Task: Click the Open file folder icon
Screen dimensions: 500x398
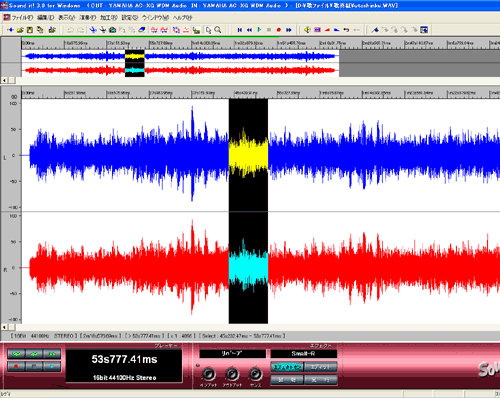Action: 20,30
